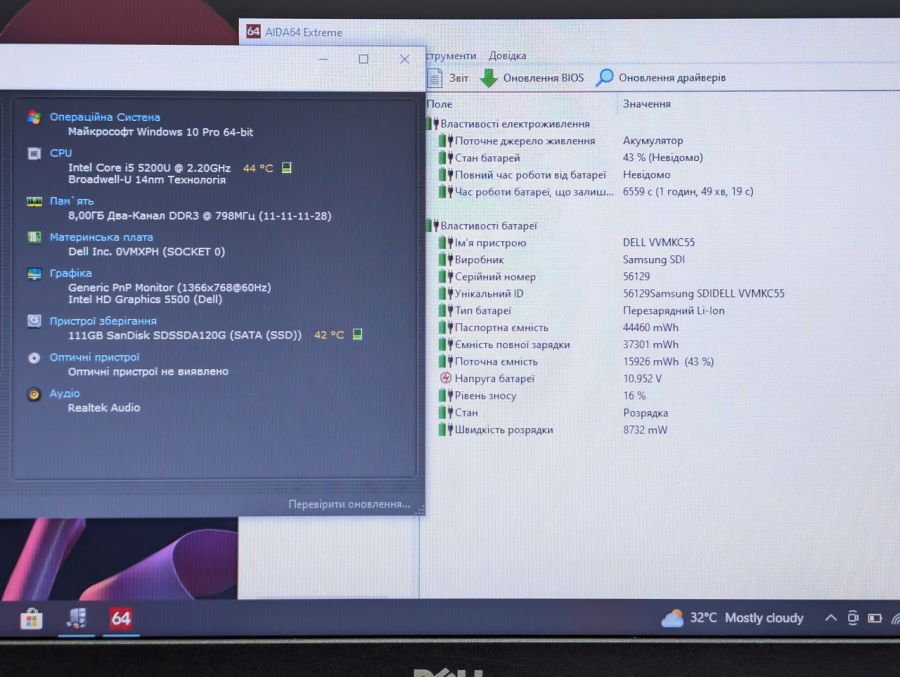Select the Стан row showing Розрядка
Image resolution: width=900 pixels, height=677 pixels.
(554, 412)
